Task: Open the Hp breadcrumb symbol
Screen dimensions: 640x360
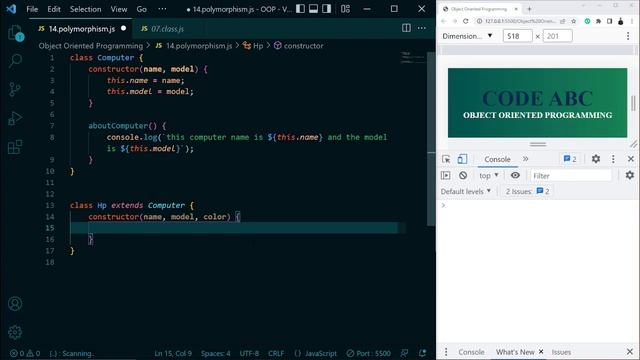Action: pyautogui.click(x=253, y=46)
